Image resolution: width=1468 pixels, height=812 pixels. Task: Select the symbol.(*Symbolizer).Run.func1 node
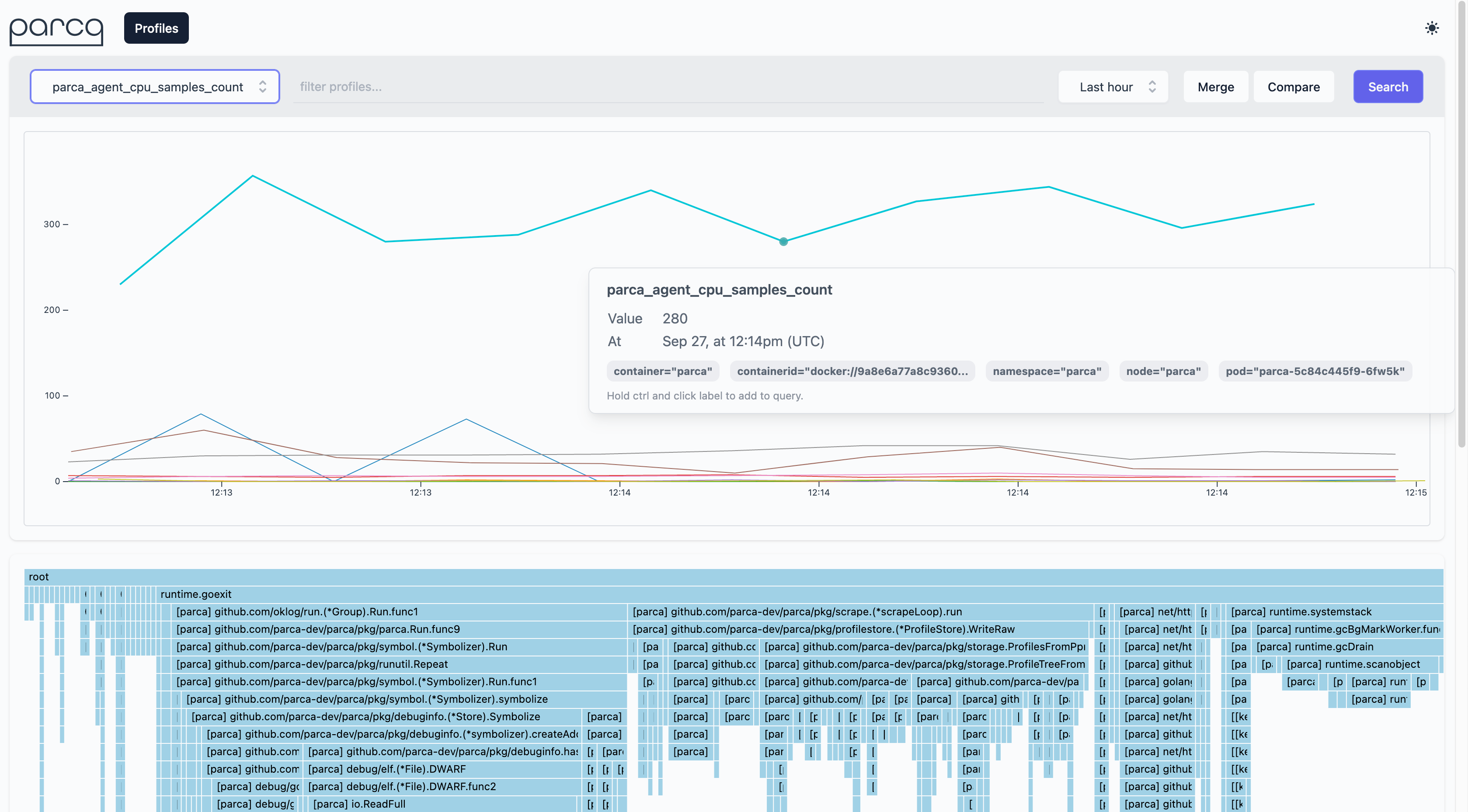click(398, 681)
